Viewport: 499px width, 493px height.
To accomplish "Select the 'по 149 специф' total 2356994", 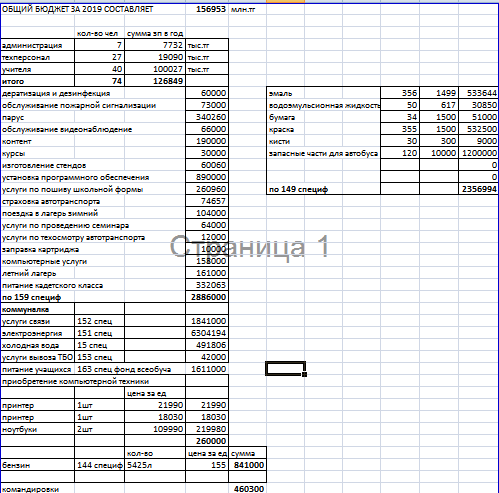I will coord(478,189).
